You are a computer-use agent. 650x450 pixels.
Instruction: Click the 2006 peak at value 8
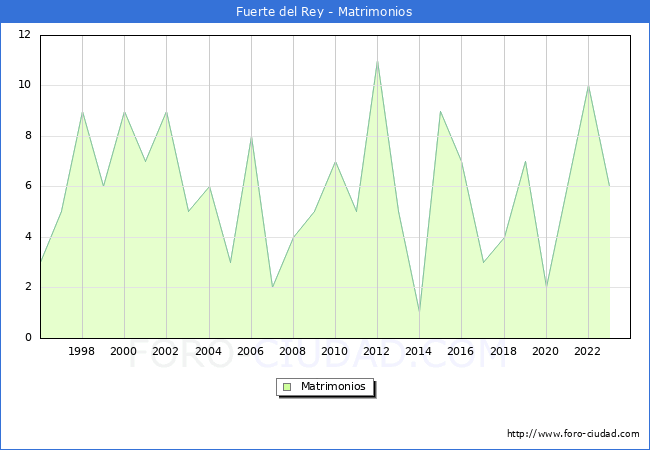pyautogui.click(x=251, y=136)
